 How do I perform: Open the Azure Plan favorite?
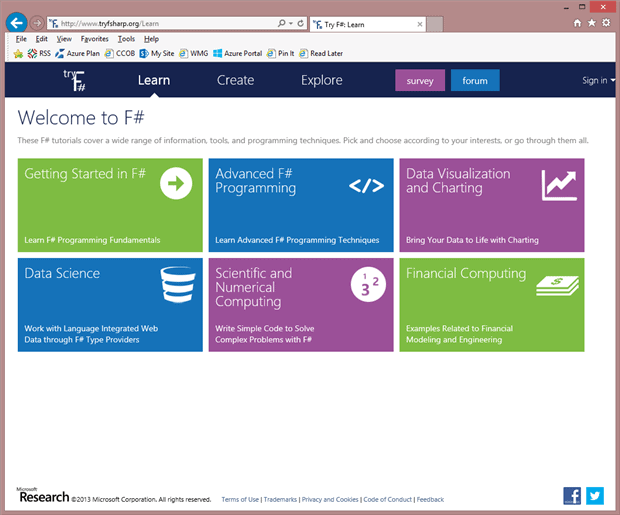point(78,53)
